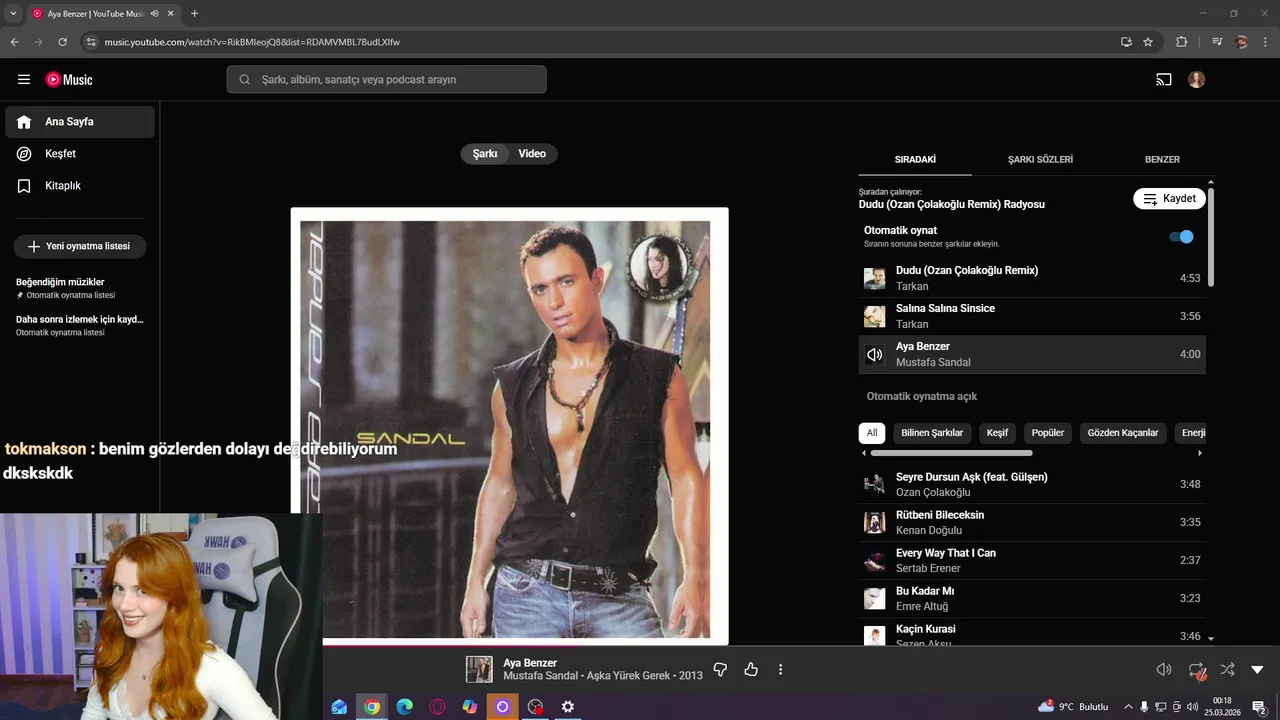
Task: Select the Keşif filter chip
Action: click(997, 433)
